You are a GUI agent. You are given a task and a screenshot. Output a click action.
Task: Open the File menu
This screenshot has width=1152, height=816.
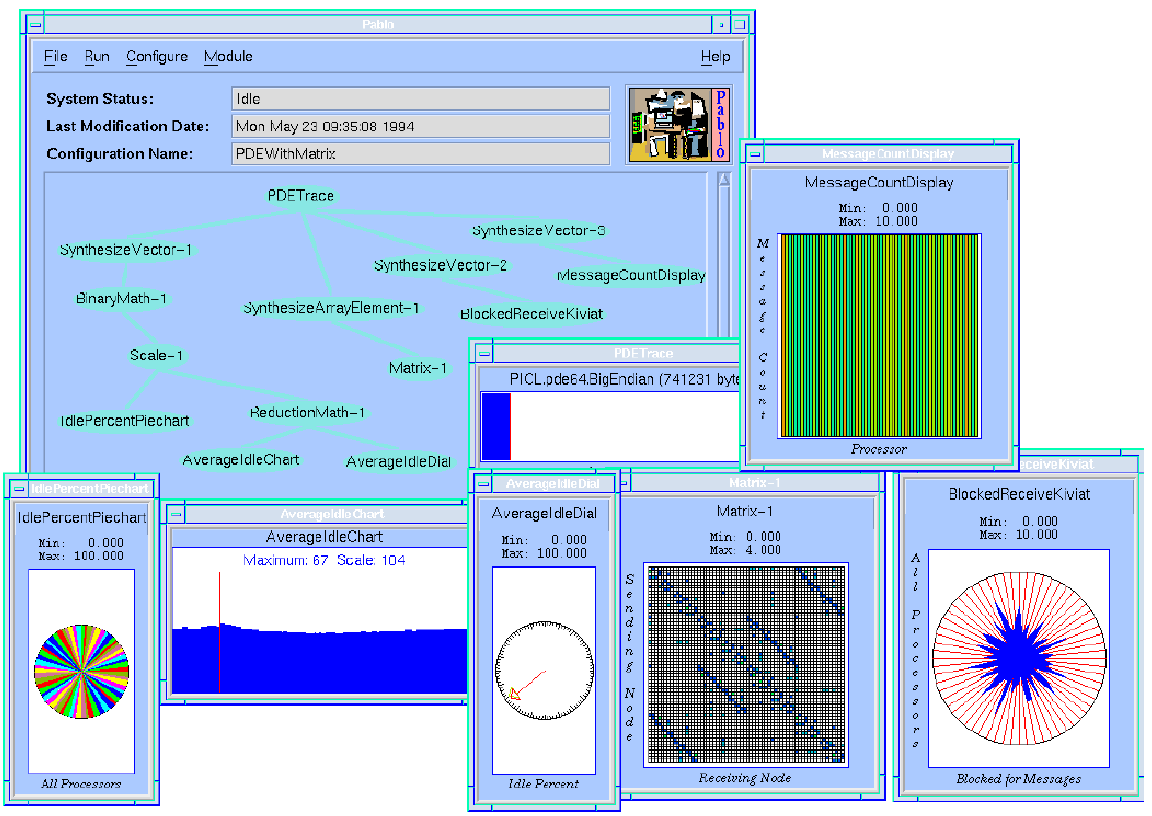56,57
